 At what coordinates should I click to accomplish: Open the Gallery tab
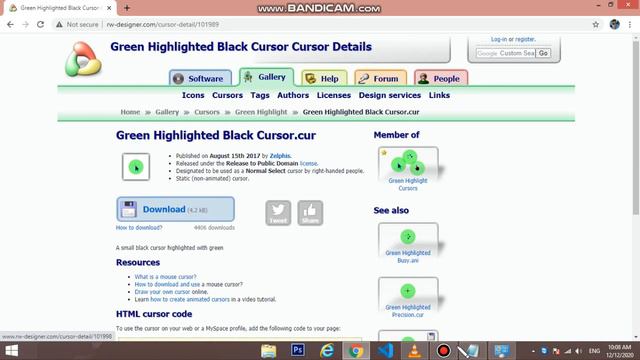pyautogui.click(x=267, y=77)
